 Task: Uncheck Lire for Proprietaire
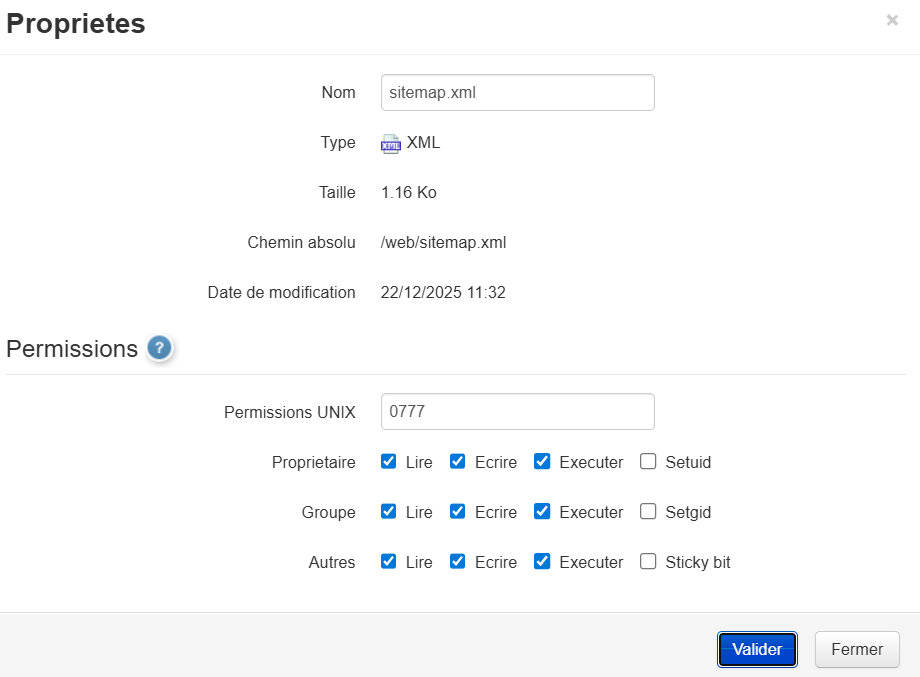389,462
